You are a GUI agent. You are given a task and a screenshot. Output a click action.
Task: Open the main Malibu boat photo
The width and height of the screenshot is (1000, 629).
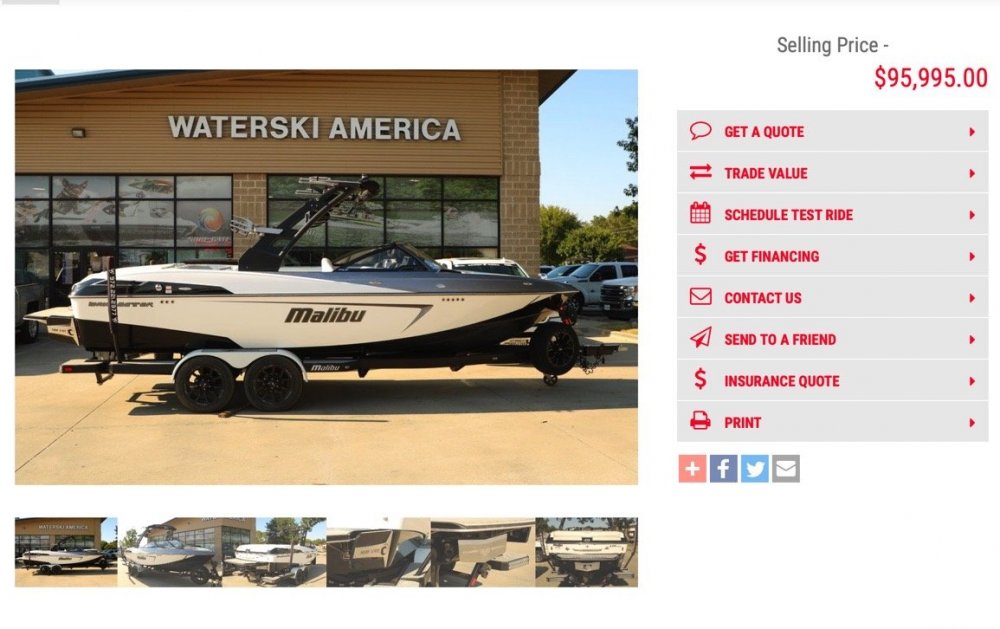[x=327, y=277]
